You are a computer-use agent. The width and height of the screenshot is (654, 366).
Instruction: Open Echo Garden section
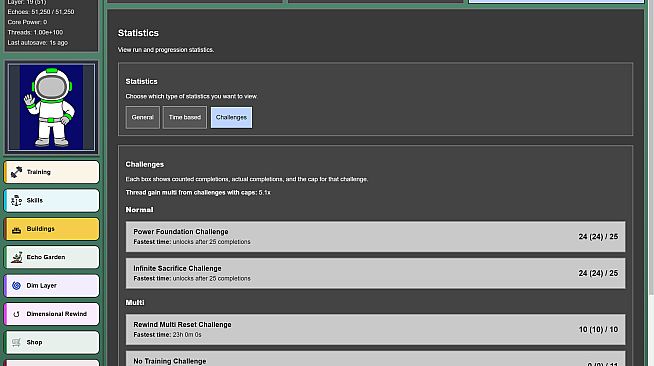52,257
